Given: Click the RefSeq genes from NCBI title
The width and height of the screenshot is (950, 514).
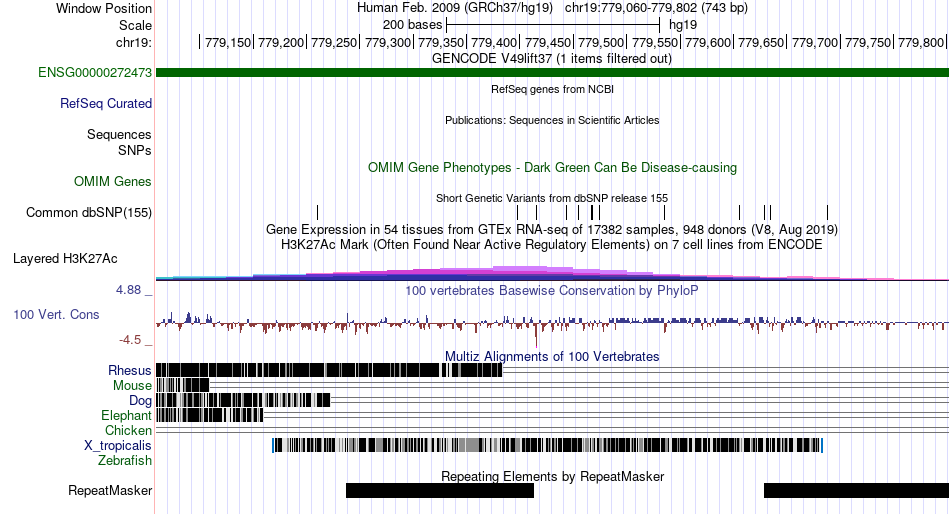Looking at the screenshot, I should coord(552,89).
